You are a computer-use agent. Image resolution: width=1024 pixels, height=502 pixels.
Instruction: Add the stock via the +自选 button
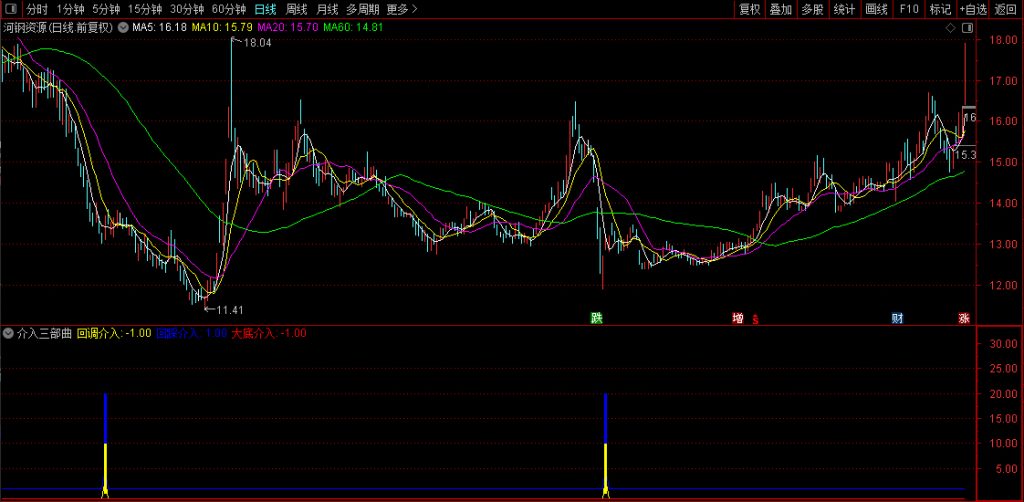pos(972,9)
